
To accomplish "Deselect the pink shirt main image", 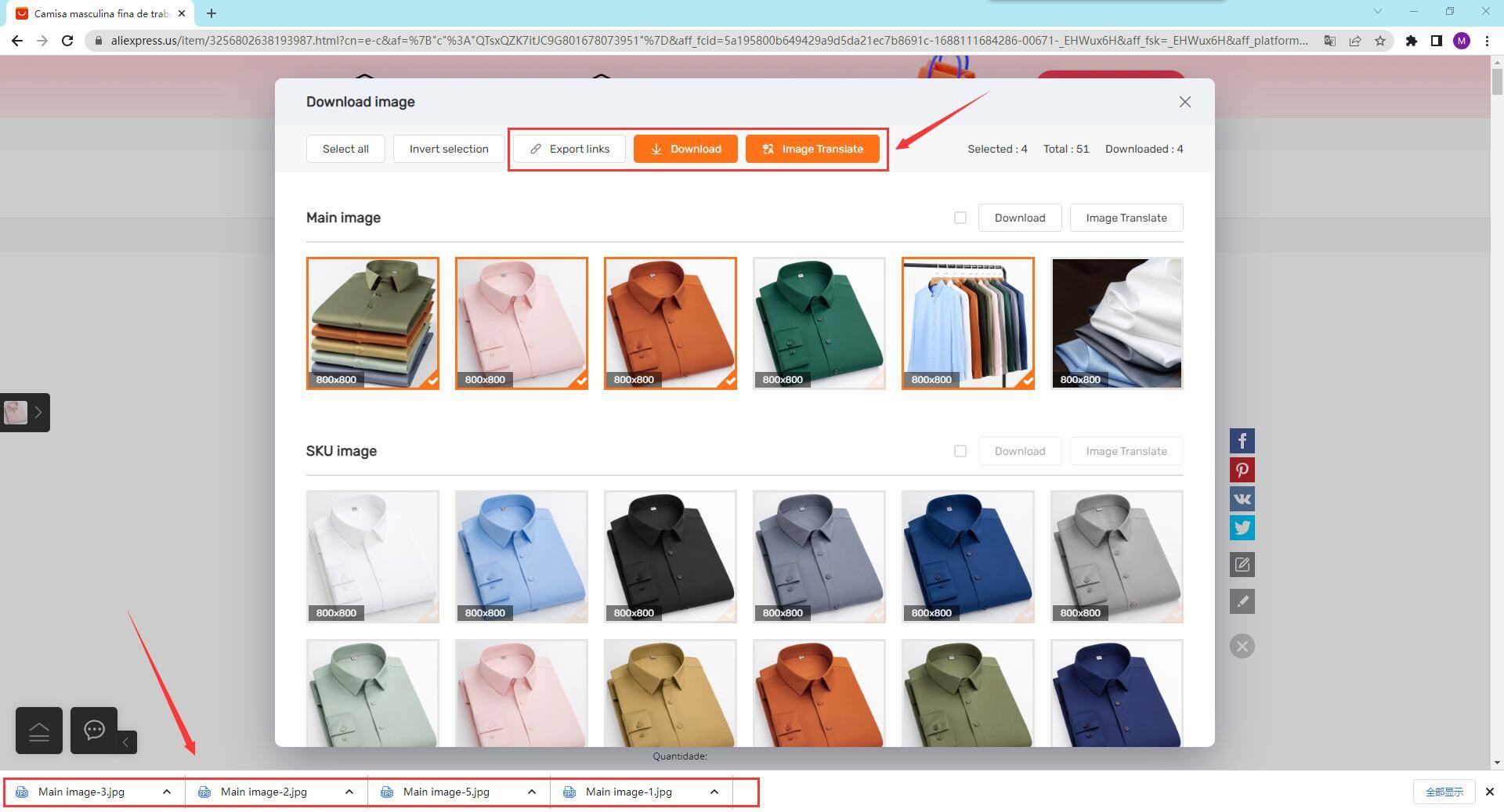I will (522, 323).
